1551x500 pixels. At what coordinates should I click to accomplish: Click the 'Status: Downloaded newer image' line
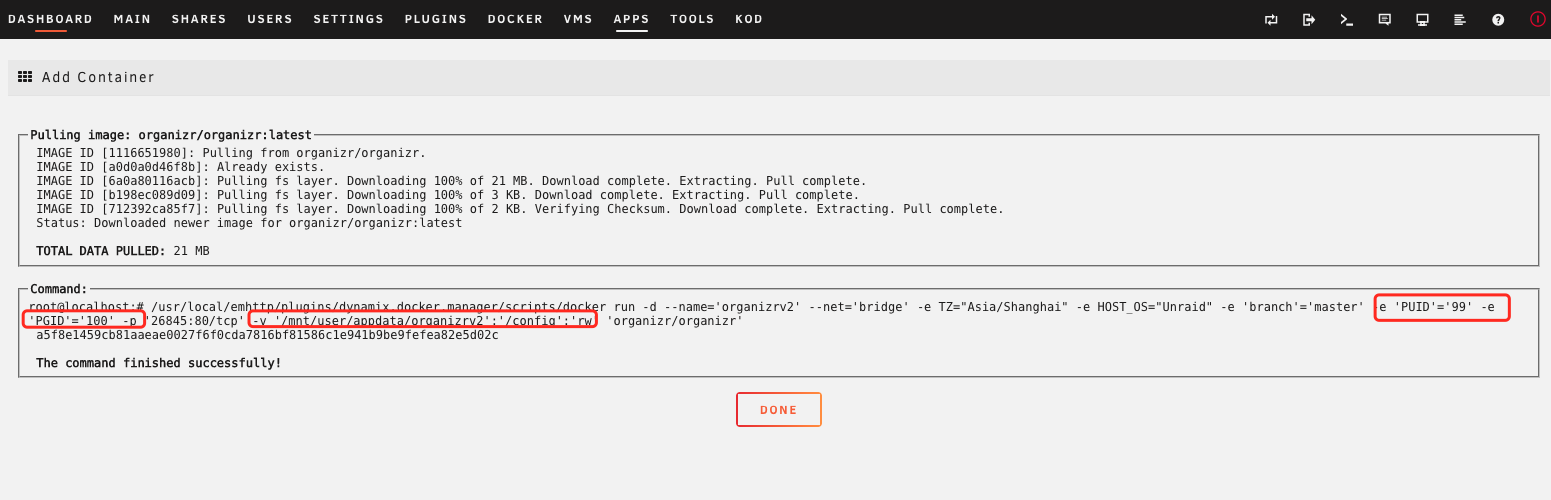point(249,223)
